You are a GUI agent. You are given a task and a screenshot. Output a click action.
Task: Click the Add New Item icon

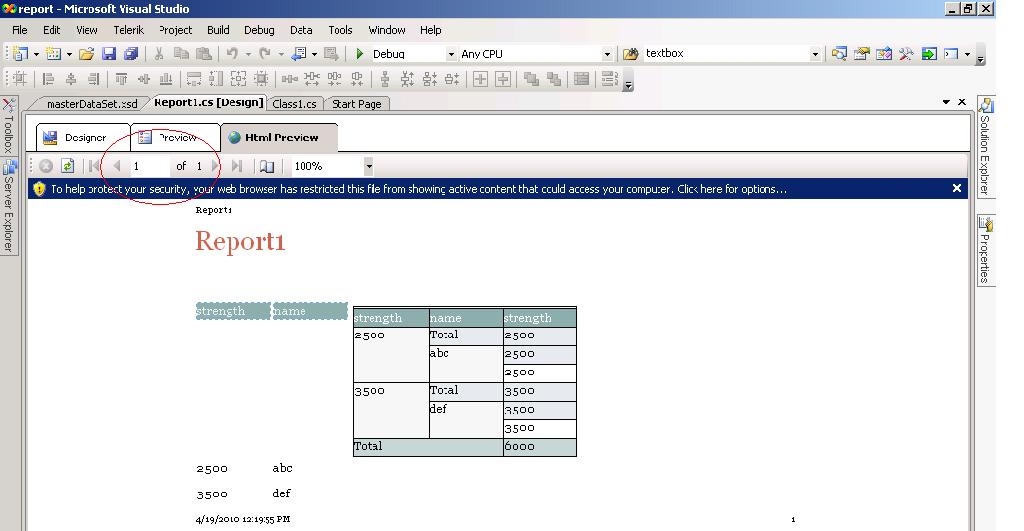[54, 54]
